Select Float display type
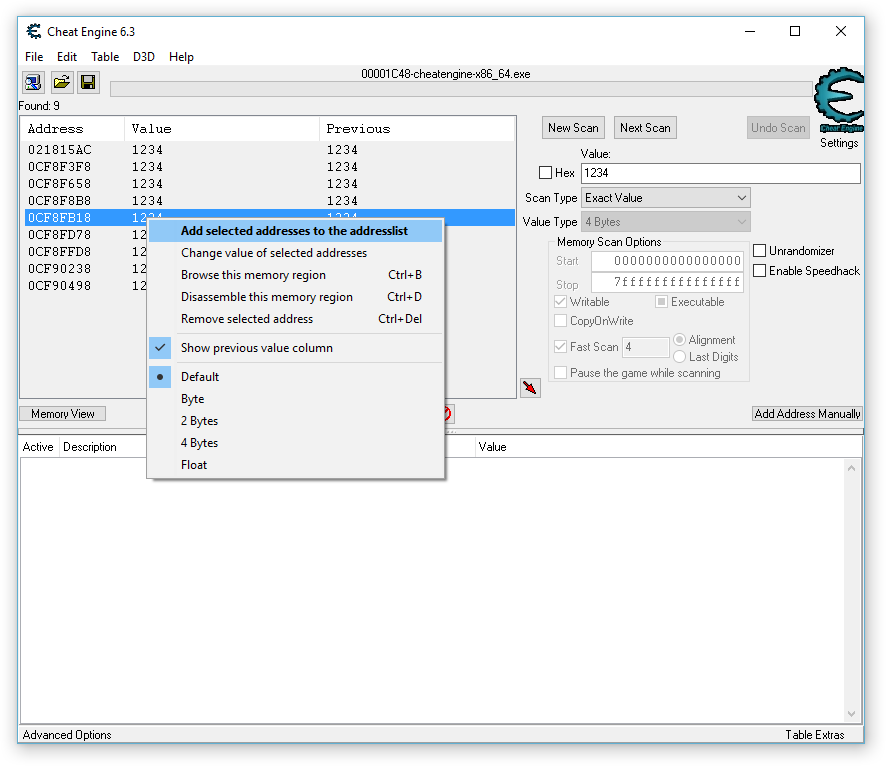The width and height of the screenshot is (886, 766). tap(295, 464)
